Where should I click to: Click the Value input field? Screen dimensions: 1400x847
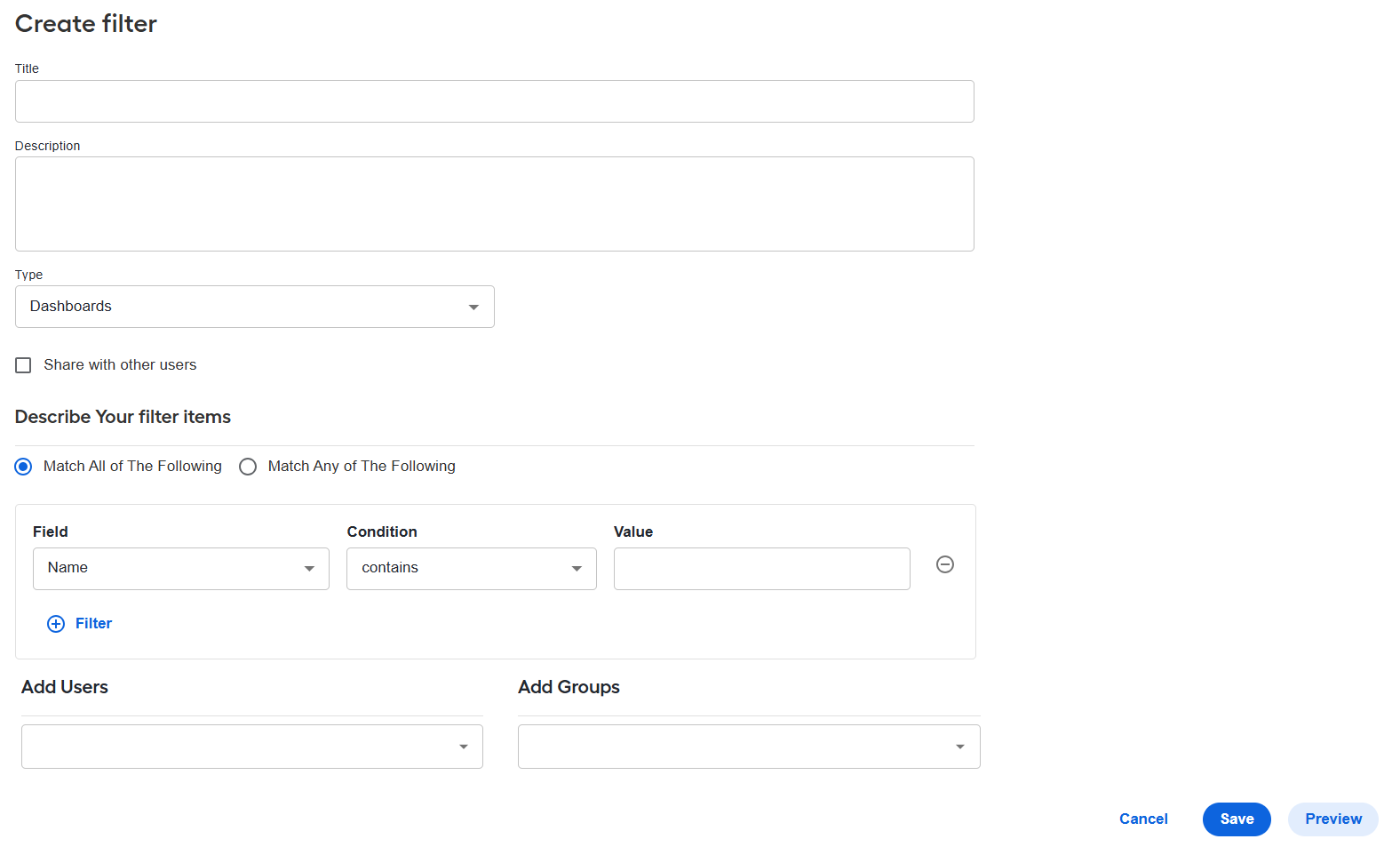762,569
